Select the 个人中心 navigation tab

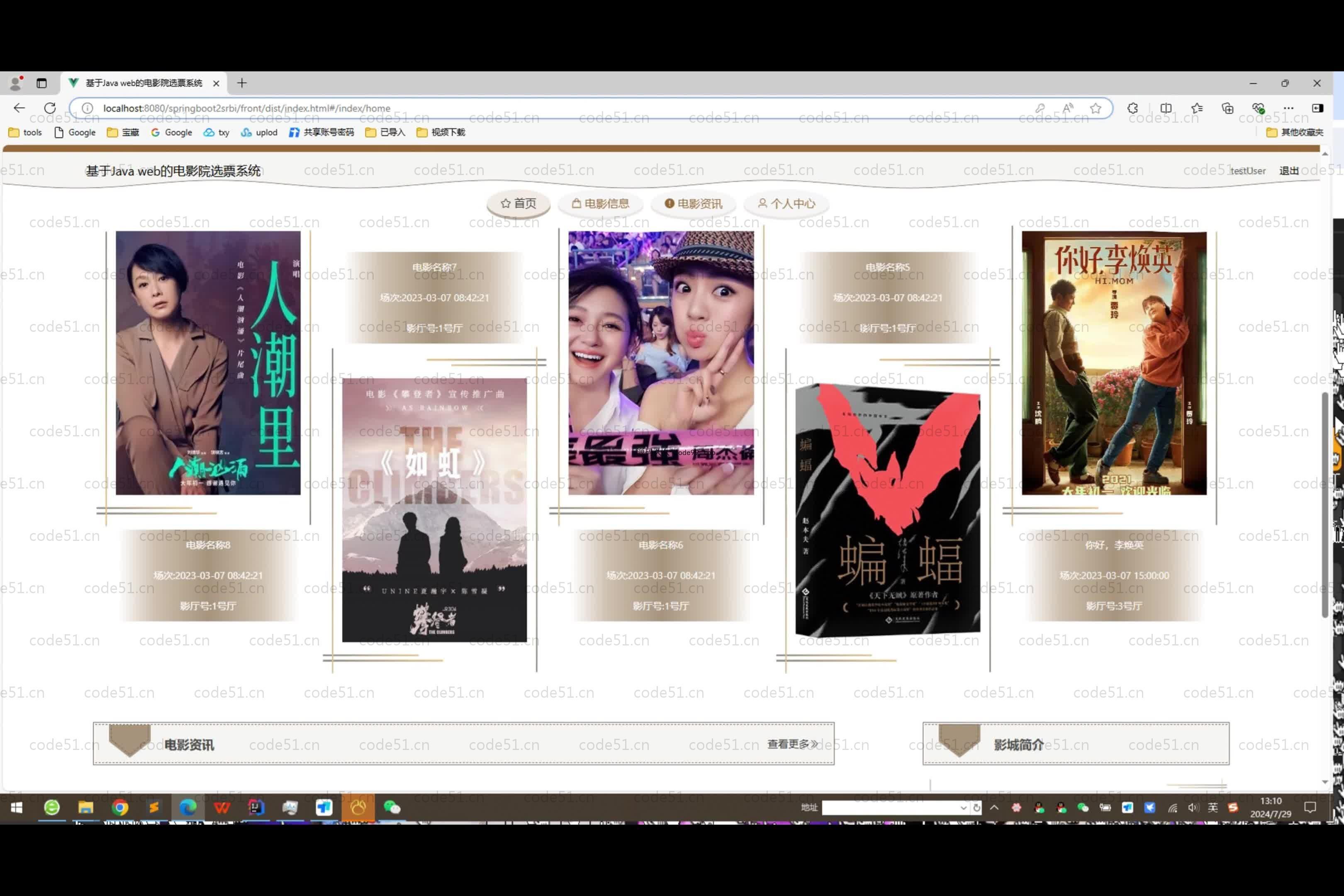pos(786,203)
